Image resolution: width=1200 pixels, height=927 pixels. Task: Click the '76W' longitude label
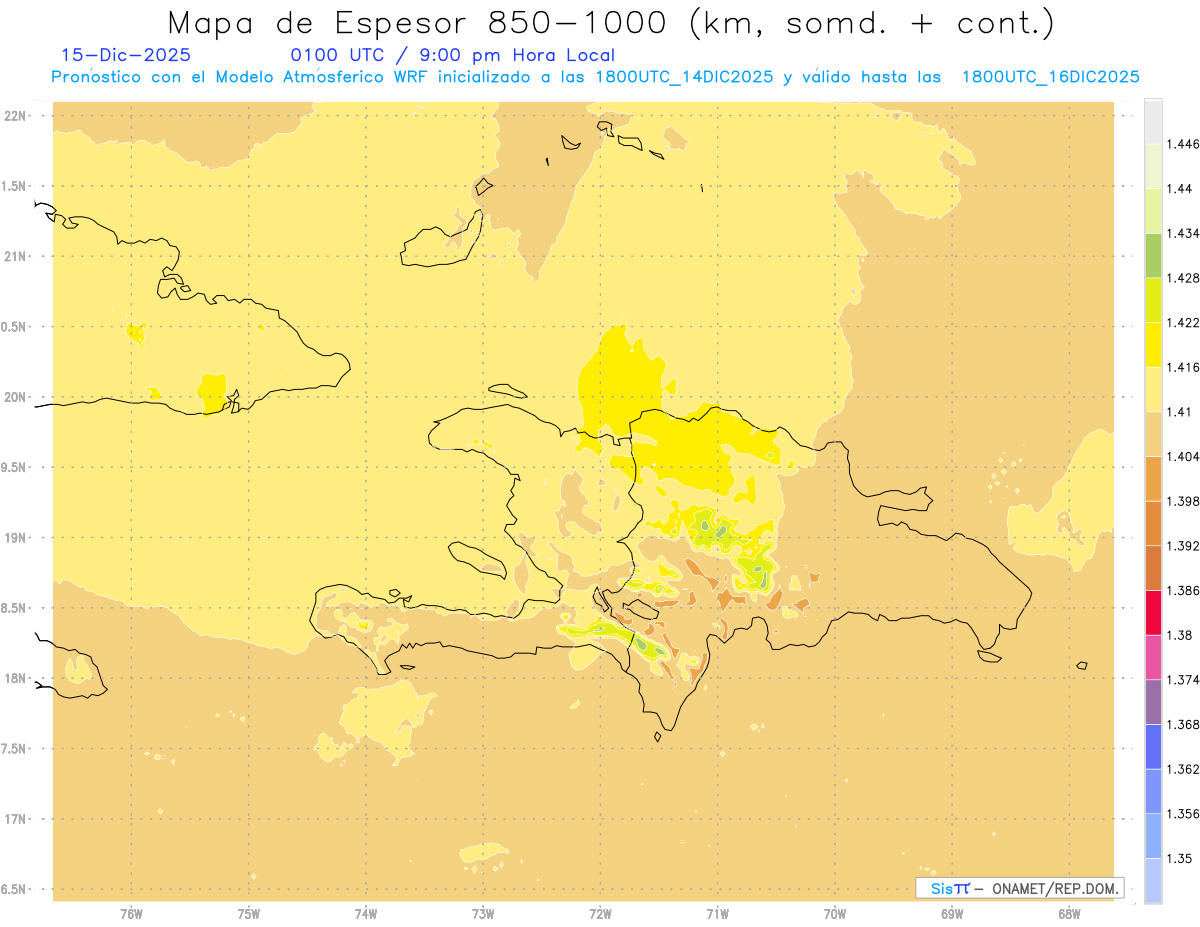click(x=131, y=914)
